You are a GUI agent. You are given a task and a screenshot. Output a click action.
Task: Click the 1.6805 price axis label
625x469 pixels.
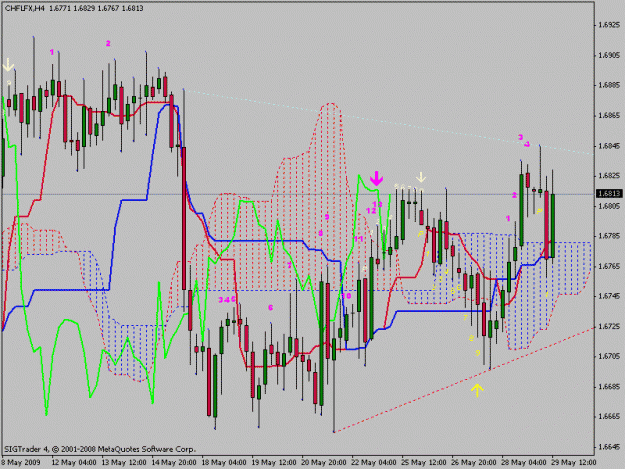tap(609, 206)
